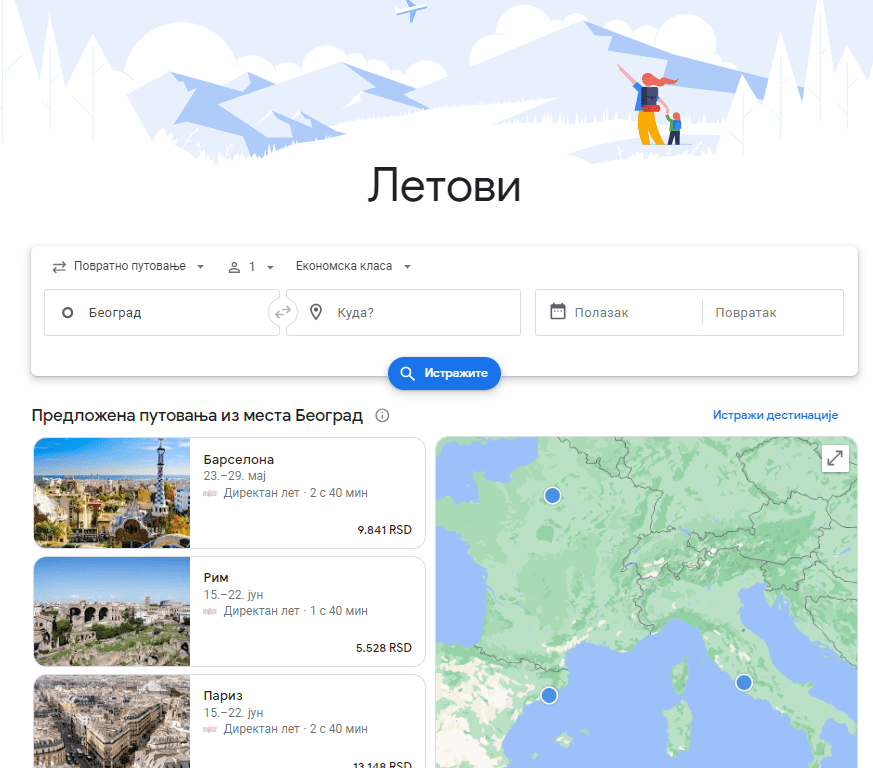Click the origin circle icon beside Београд
Screen dimensions: 873x768
67,312
